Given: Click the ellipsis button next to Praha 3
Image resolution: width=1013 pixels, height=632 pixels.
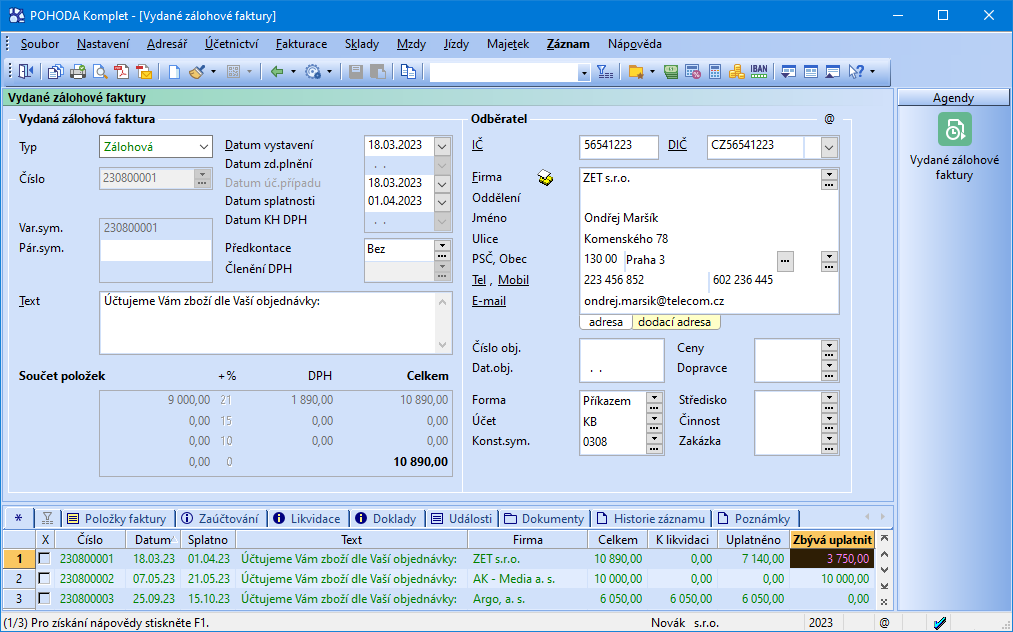Looking at the screenshot, I should click(x=785, y=261).
